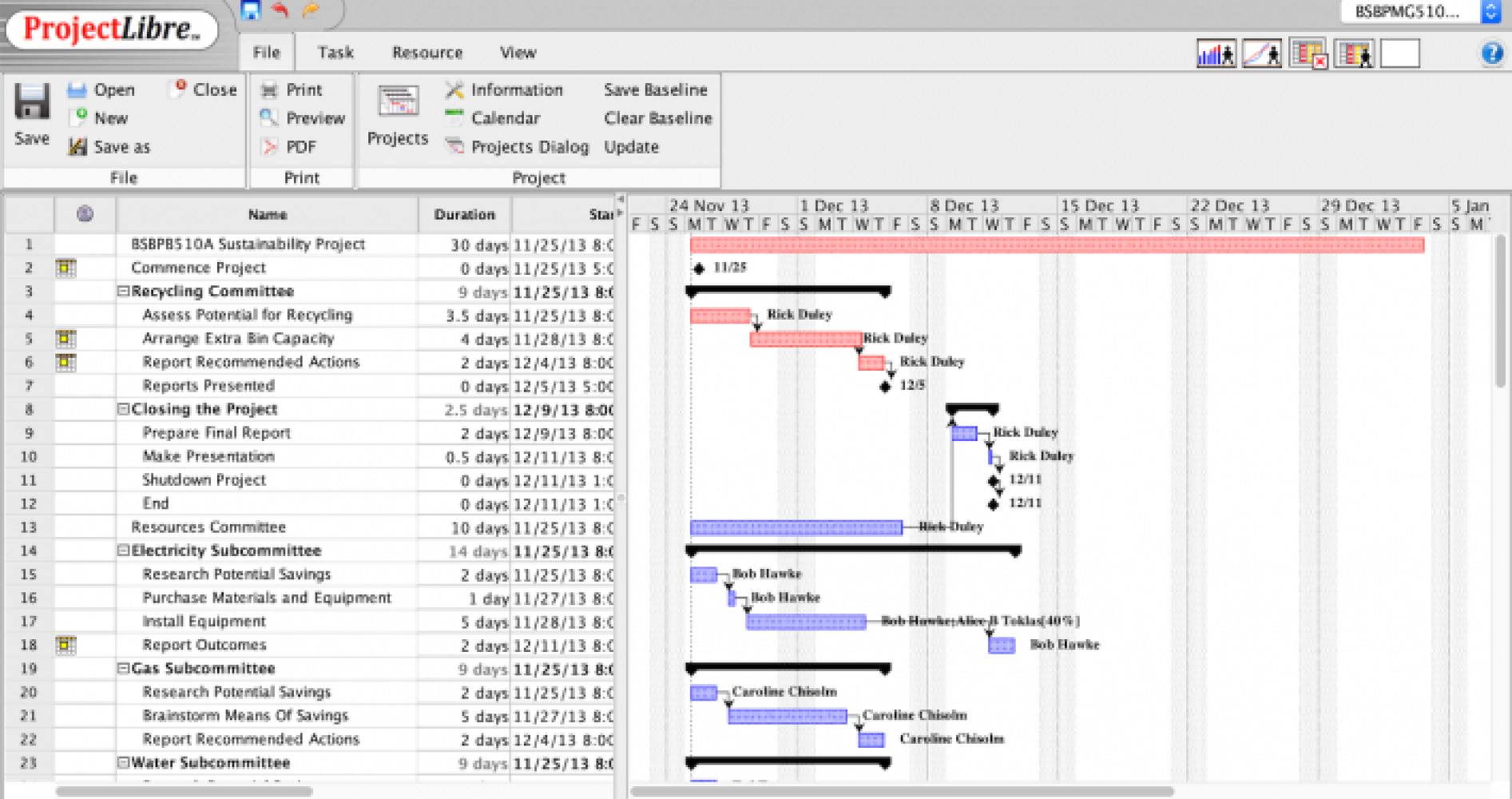Open project Information

505,89
